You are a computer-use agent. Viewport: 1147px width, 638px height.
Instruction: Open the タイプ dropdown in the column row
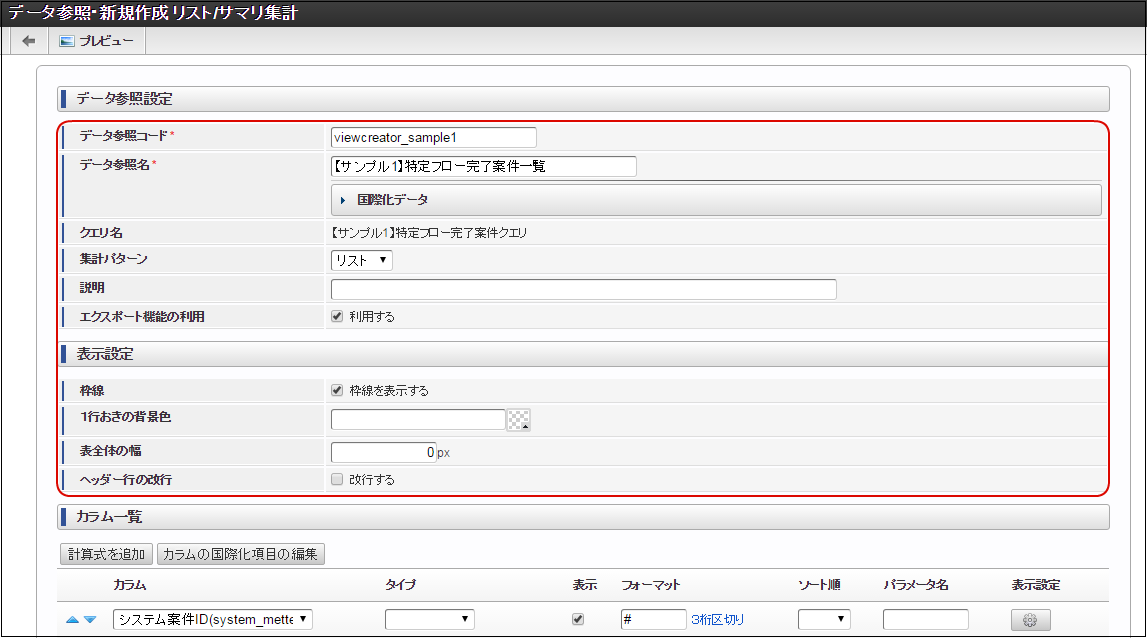(430, 619)
